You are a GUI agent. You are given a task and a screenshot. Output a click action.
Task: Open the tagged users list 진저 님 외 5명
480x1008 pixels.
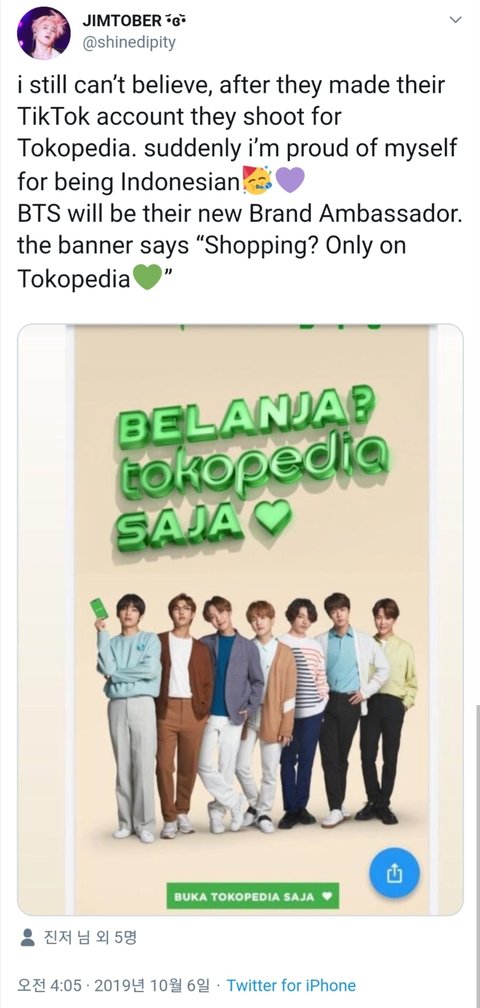(89, 938)
